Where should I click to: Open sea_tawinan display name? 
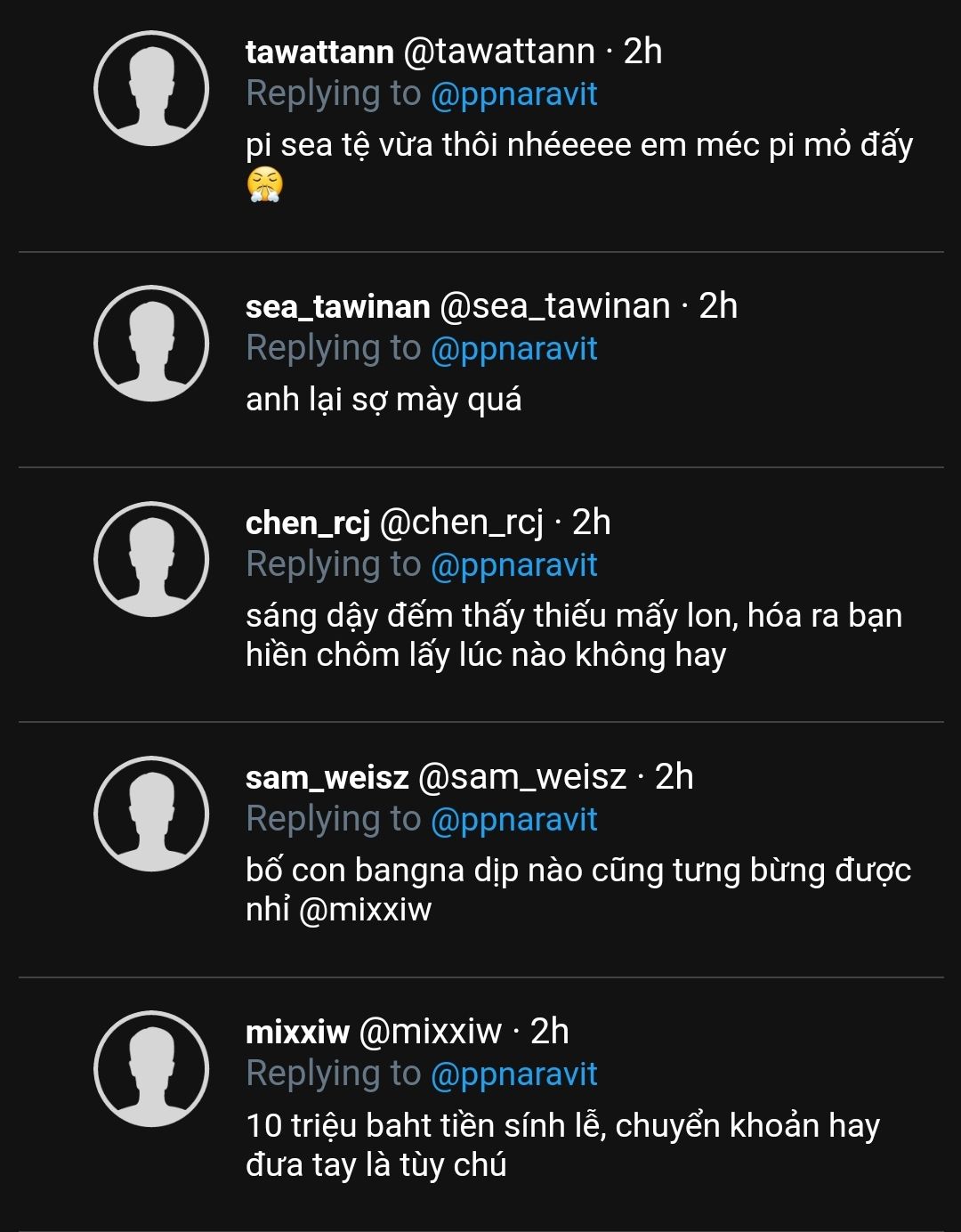pos(337,306)
